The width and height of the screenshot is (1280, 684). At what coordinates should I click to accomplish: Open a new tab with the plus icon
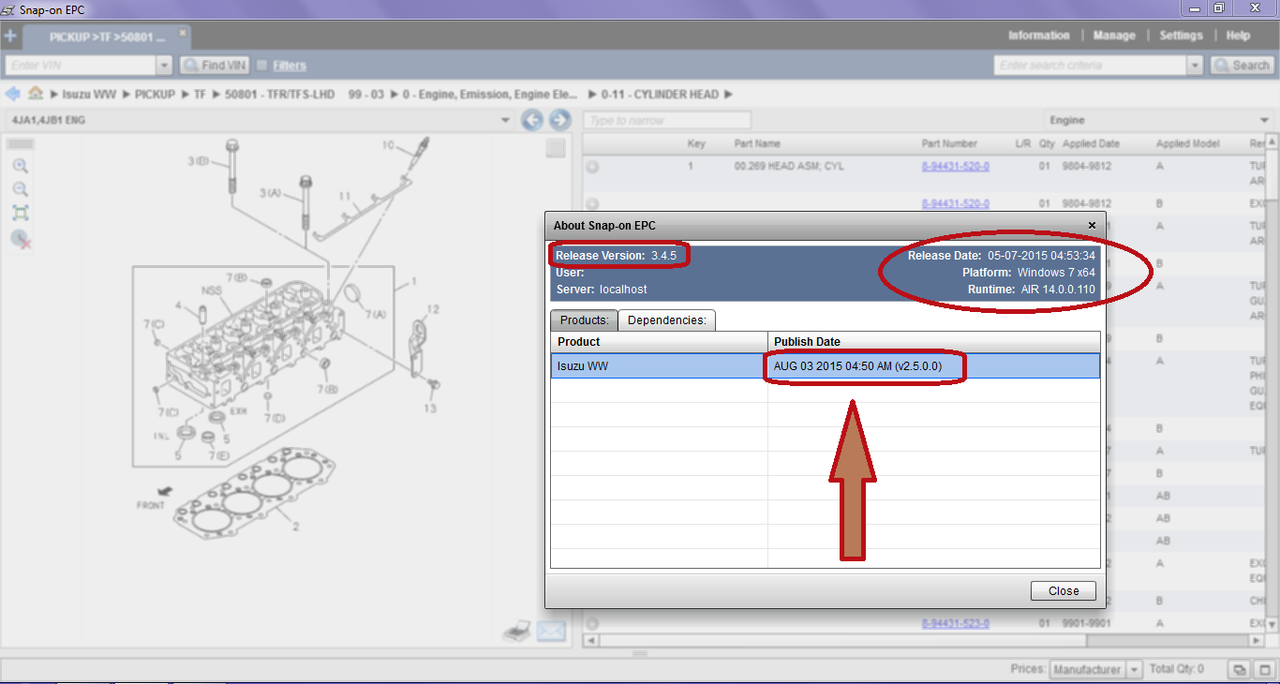(x=10, y=36)
